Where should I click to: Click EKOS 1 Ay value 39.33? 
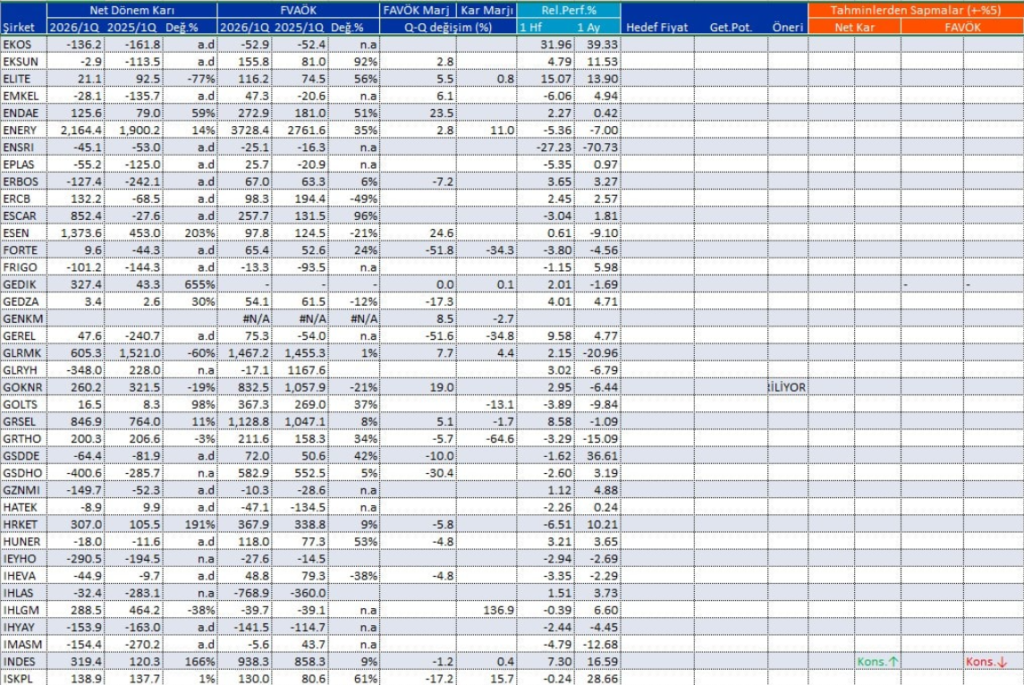(x=602, y=44)
